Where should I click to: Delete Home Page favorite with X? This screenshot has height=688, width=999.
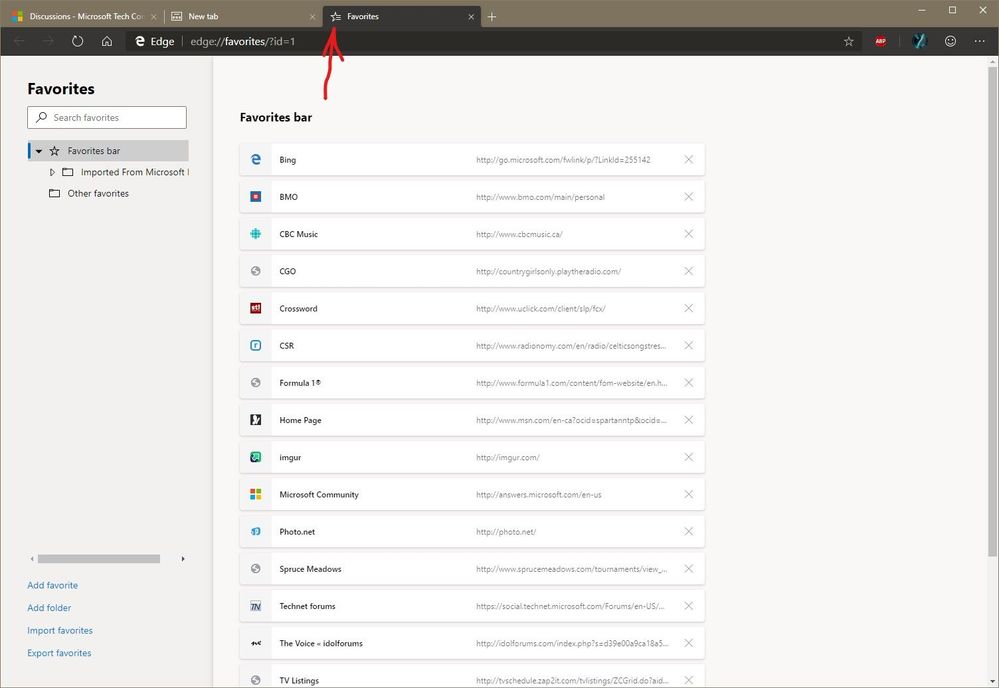689,420
